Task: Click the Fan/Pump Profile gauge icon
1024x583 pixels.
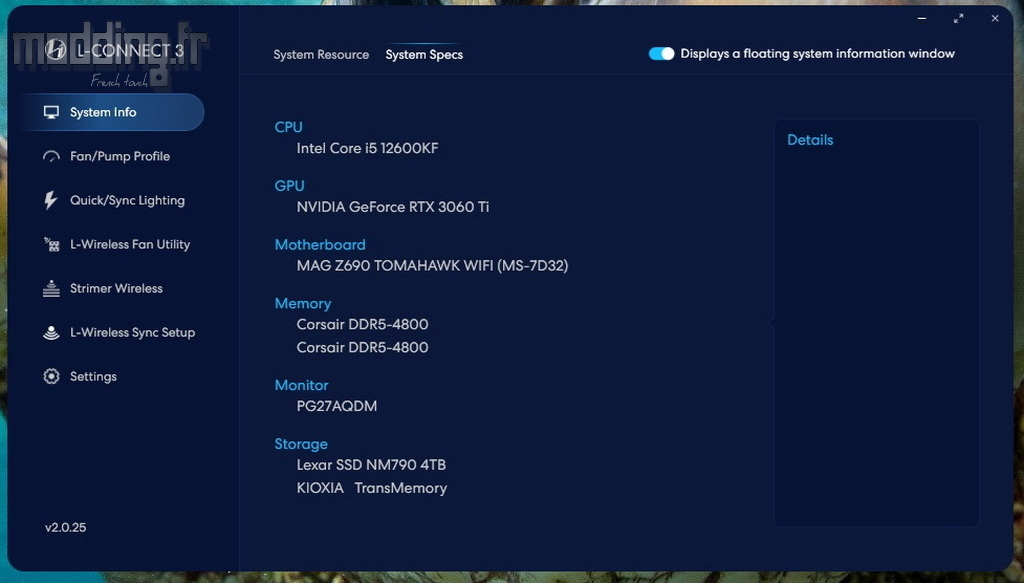Action: click(51, 157)
